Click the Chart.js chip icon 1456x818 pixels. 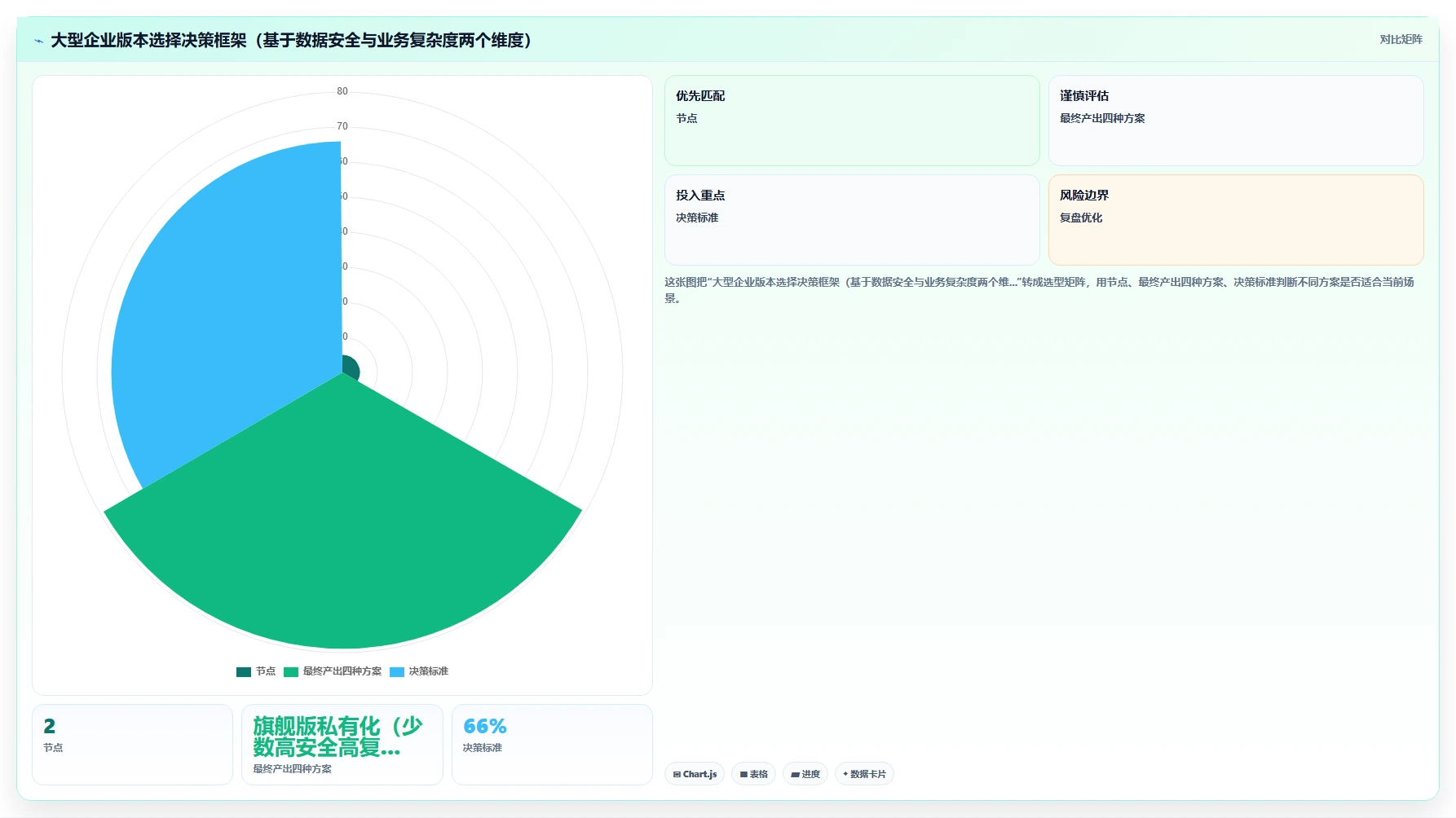click(677, 775)
